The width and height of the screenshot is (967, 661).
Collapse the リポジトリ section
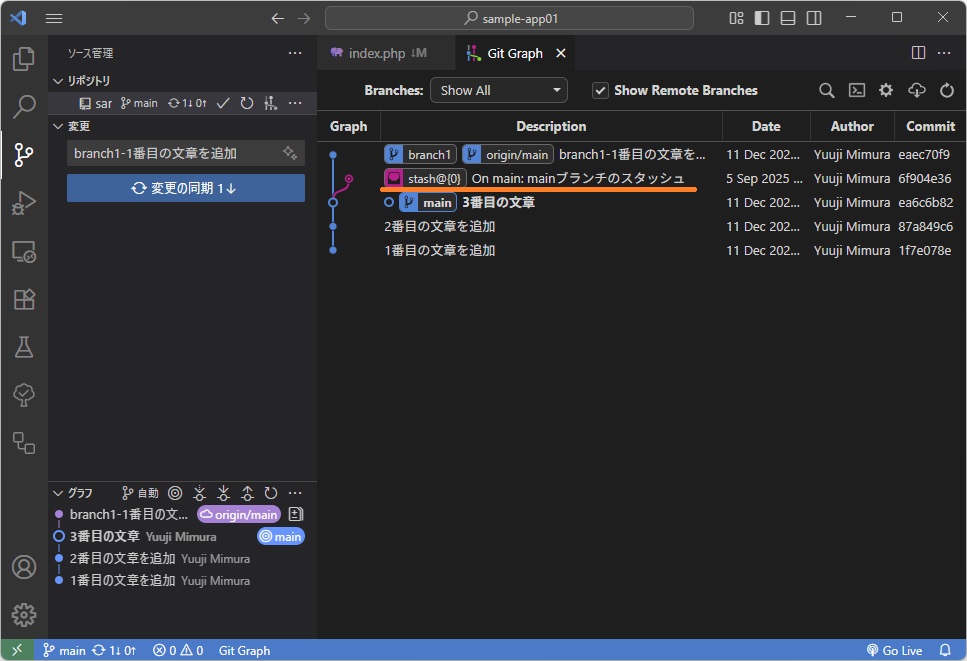(59, 81)
